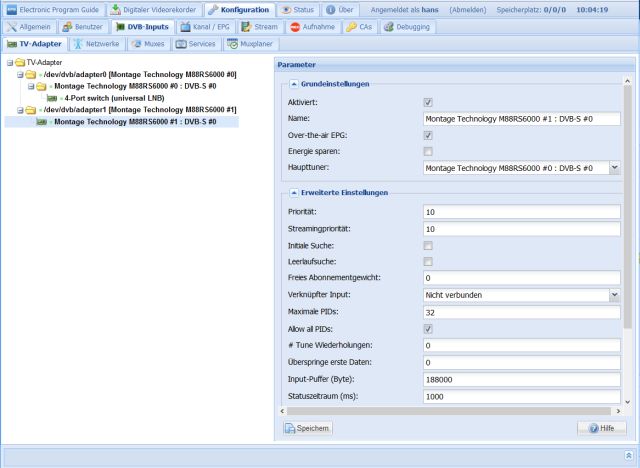
Task: Click the adapter1 folder icon
Action: click(31, 110)
